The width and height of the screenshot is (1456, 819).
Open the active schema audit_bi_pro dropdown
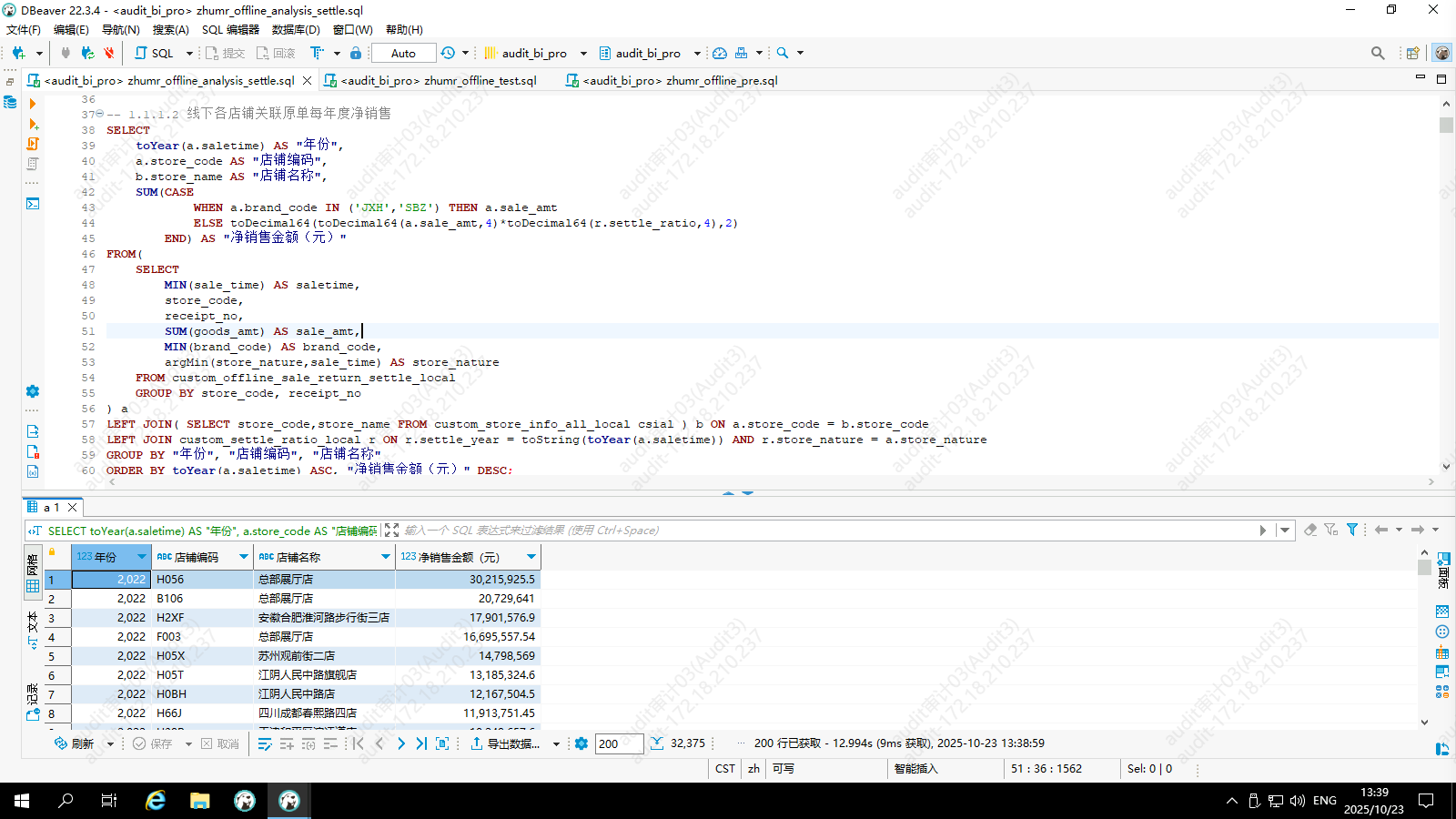click(647, 53)
